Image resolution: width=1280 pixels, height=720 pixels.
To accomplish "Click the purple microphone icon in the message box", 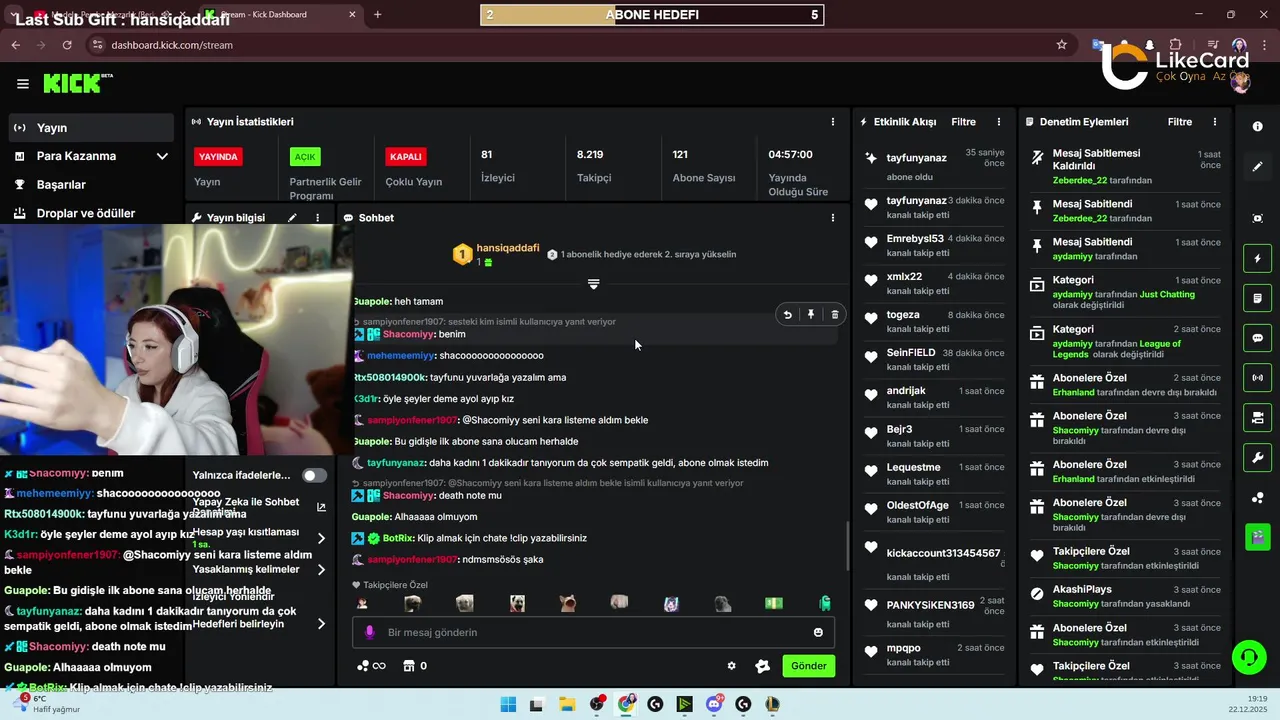I will click(369, 632).
